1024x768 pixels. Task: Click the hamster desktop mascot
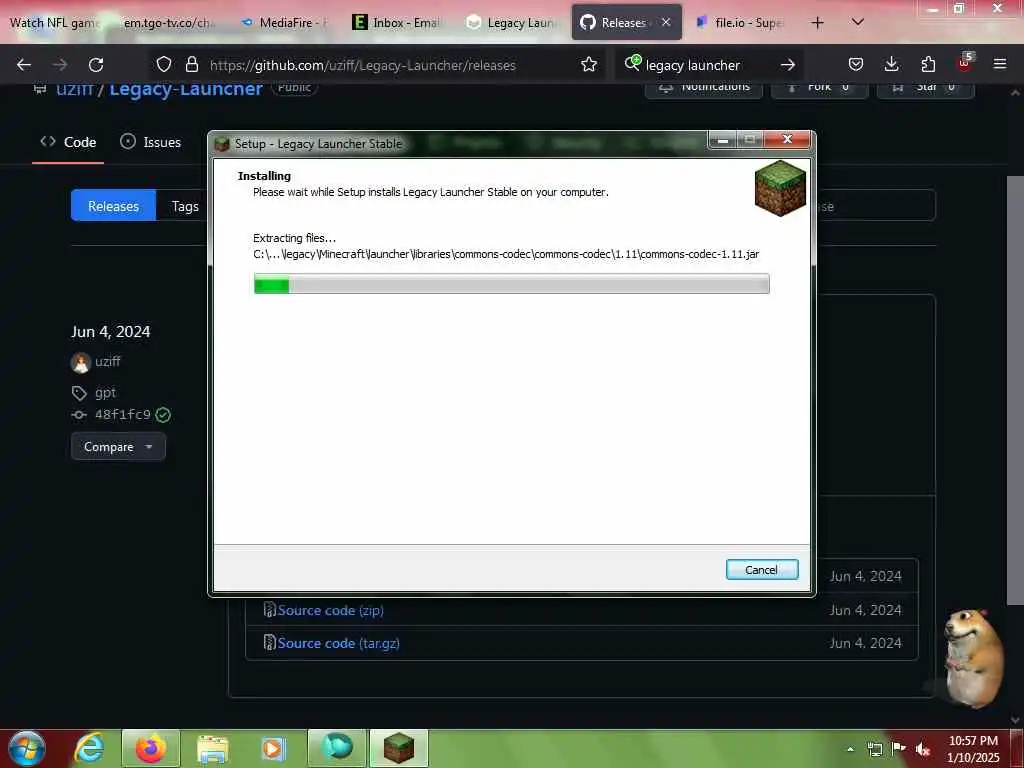click(972, 658)
